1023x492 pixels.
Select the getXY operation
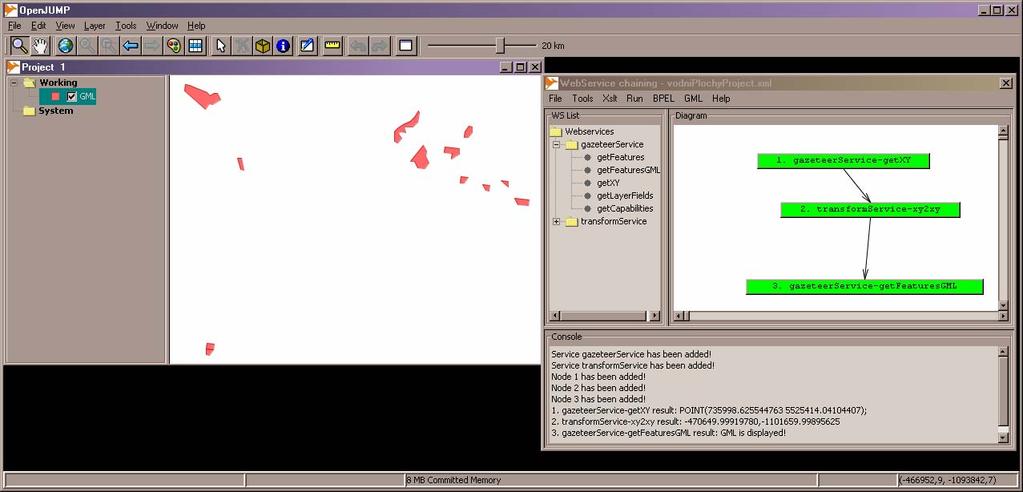(x=608, y=183)
